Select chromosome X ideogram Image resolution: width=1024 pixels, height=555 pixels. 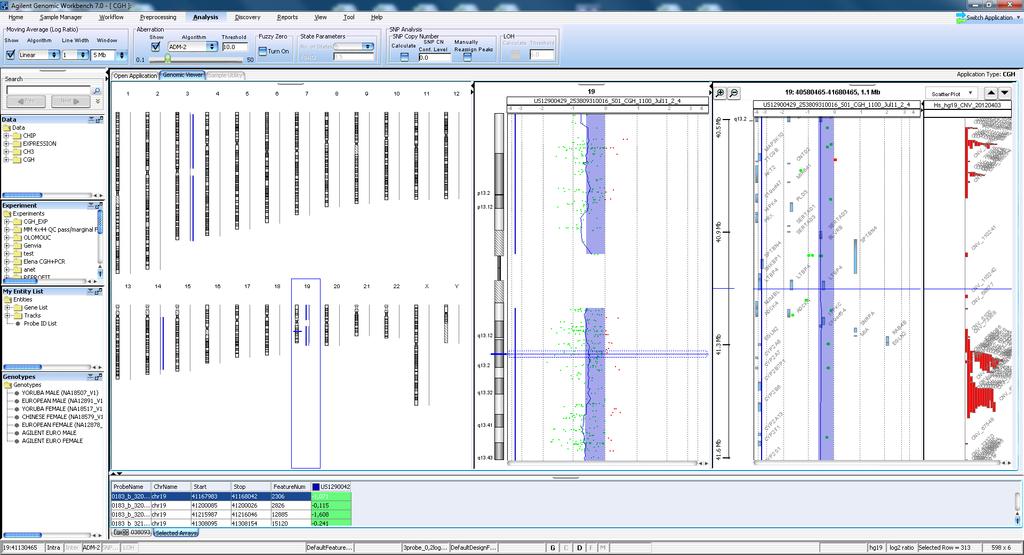point(416,355)
